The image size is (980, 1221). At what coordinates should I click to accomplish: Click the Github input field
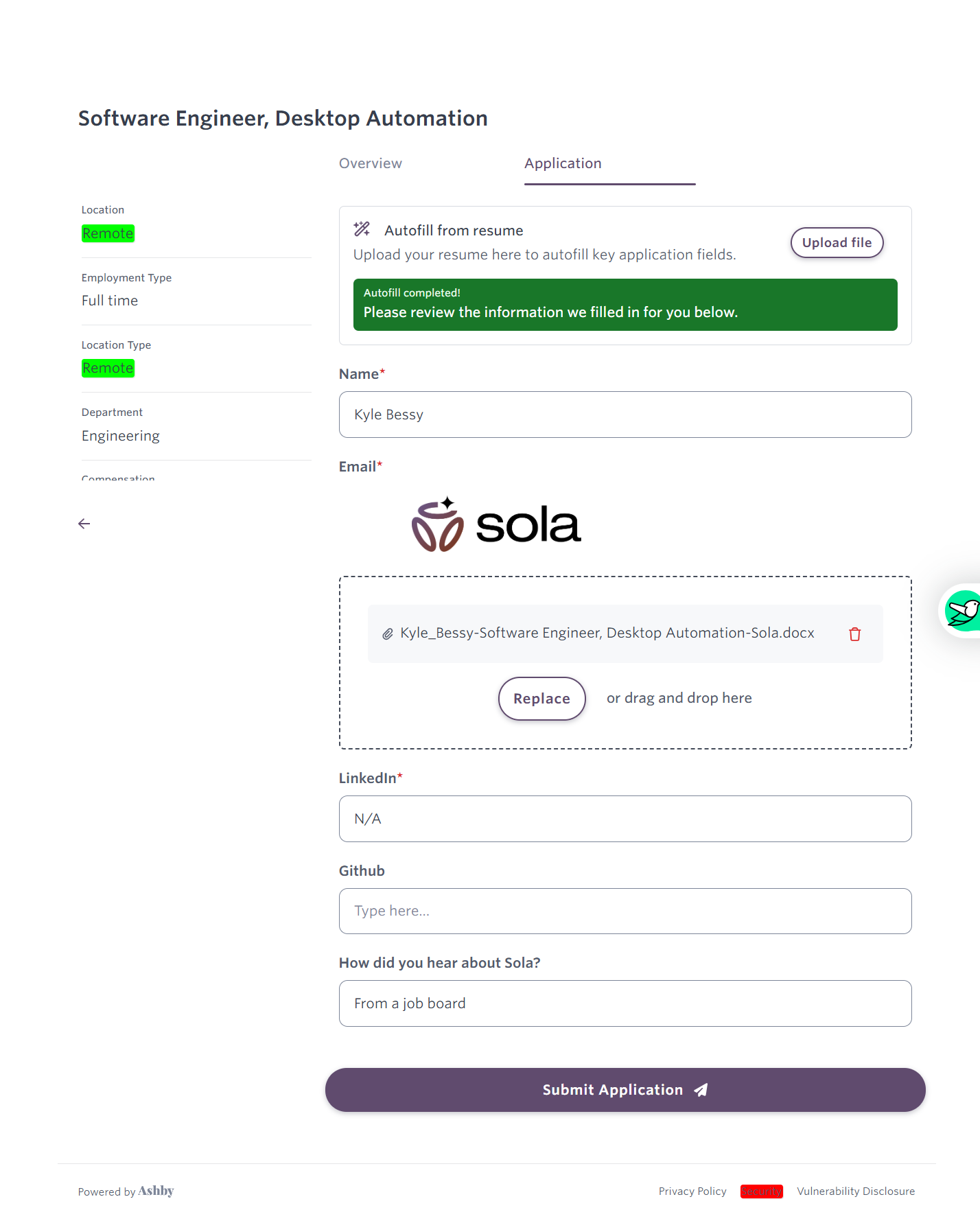coord(625,911)
